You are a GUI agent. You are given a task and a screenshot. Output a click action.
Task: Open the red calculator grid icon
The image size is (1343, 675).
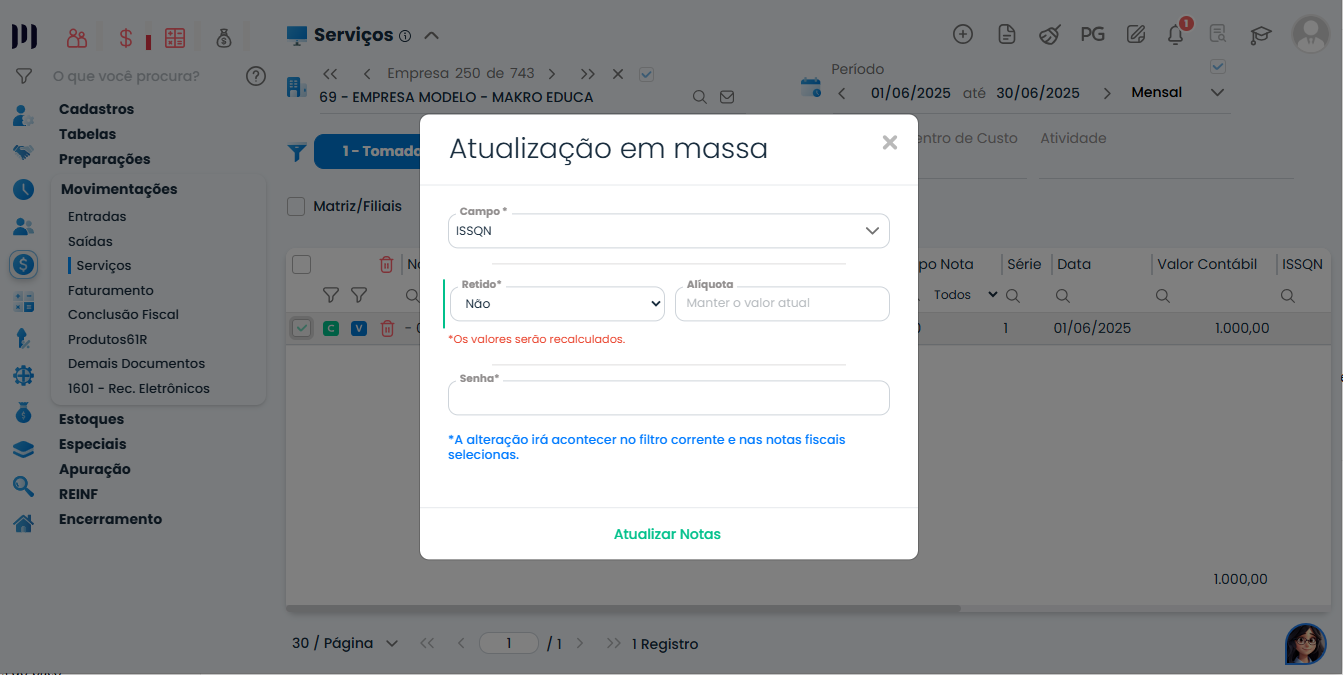tap(175, 38)
